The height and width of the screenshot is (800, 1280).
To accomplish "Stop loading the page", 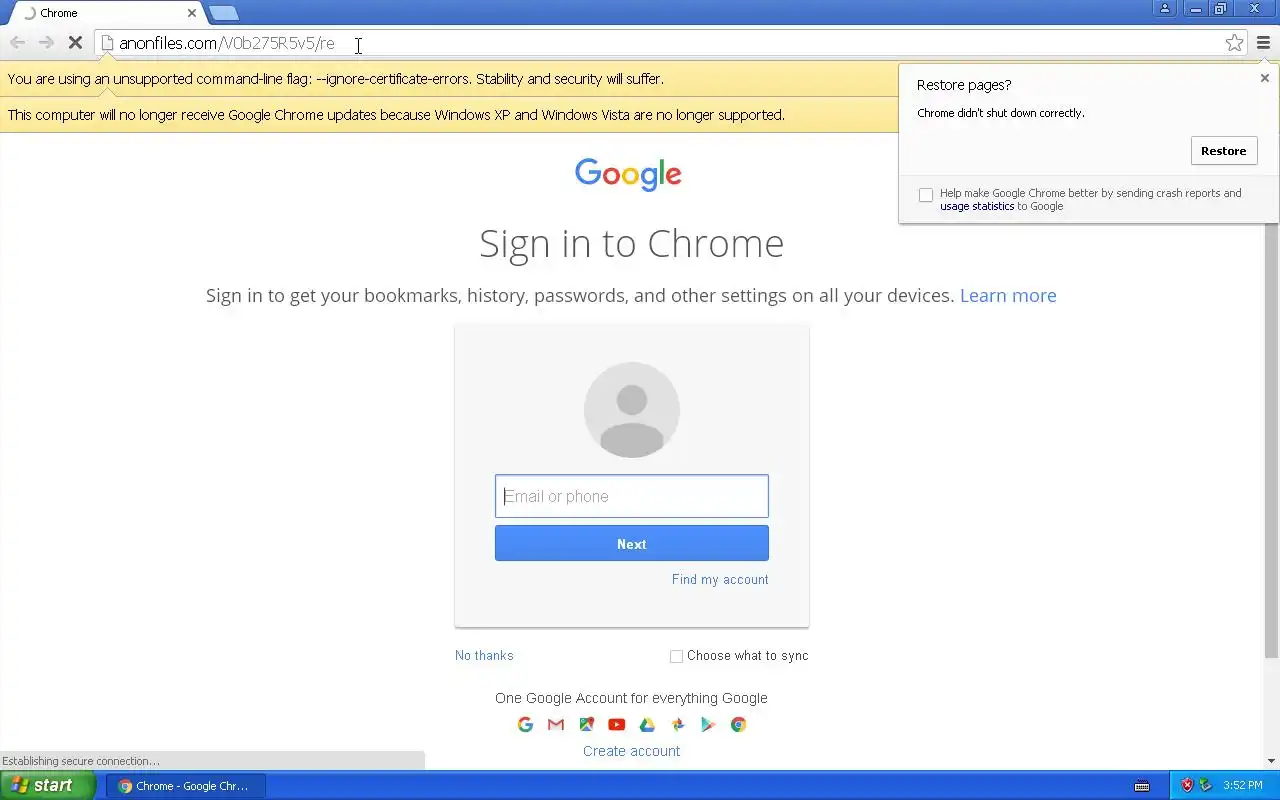I will 75,43.
